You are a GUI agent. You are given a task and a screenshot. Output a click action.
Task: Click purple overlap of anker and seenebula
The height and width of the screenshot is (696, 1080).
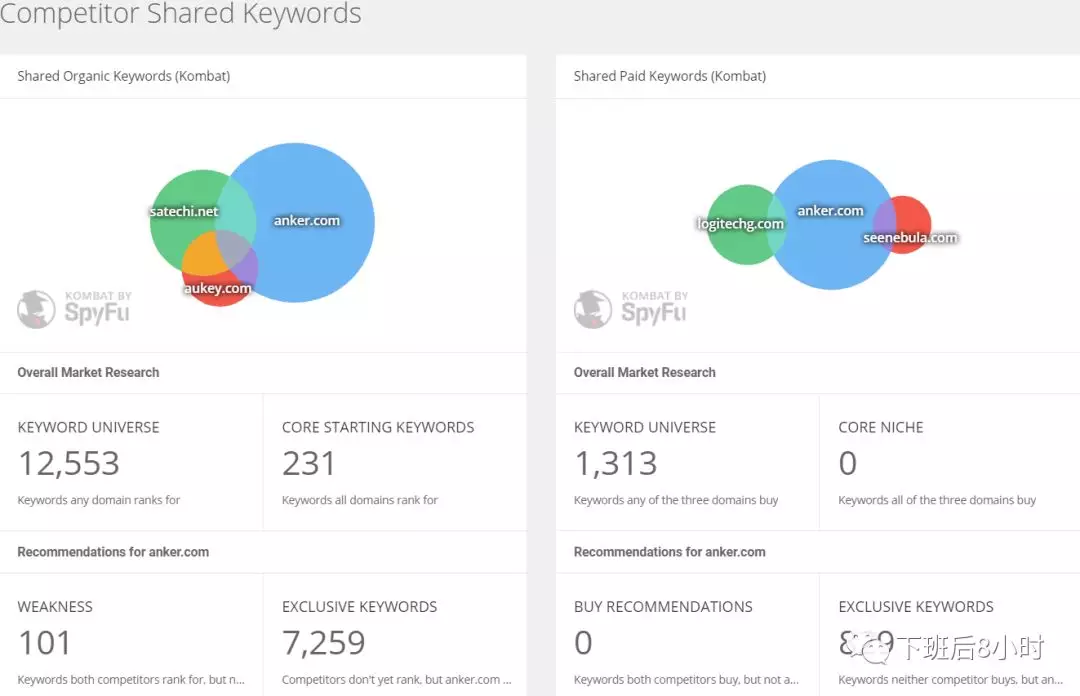click(x=884, y=222)
